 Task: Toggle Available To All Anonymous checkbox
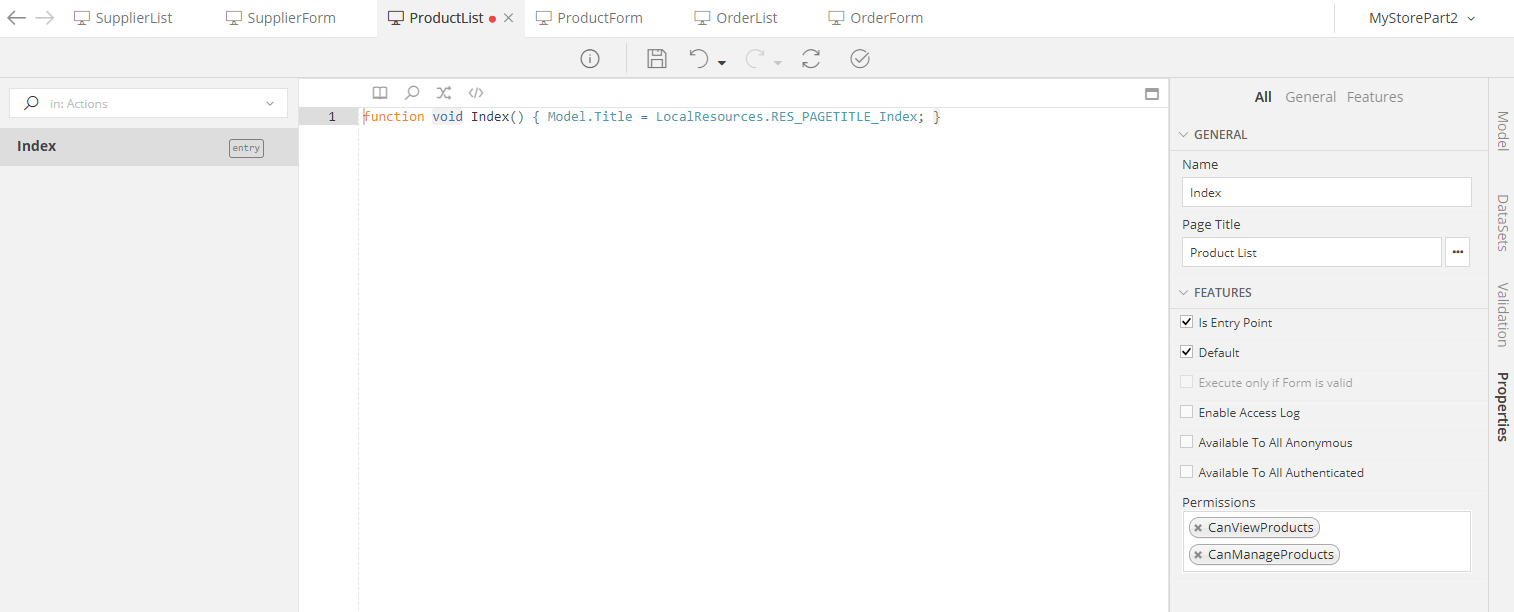[1187, 443]
